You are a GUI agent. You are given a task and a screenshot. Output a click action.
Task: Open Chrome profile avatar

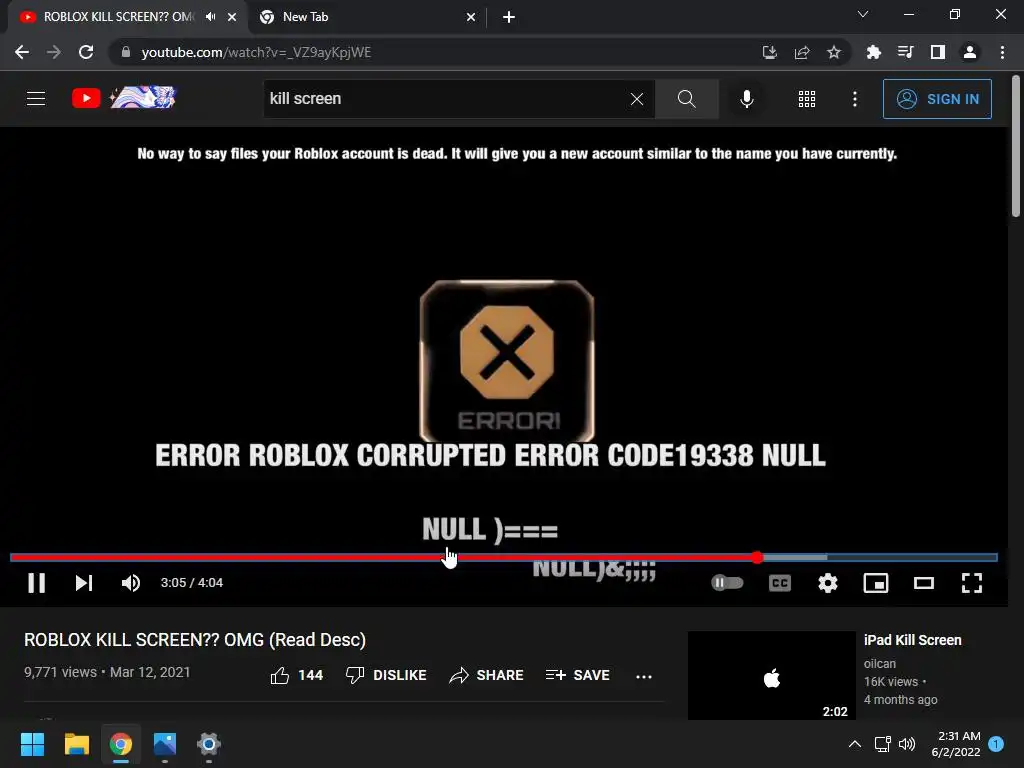pos(970,52)
